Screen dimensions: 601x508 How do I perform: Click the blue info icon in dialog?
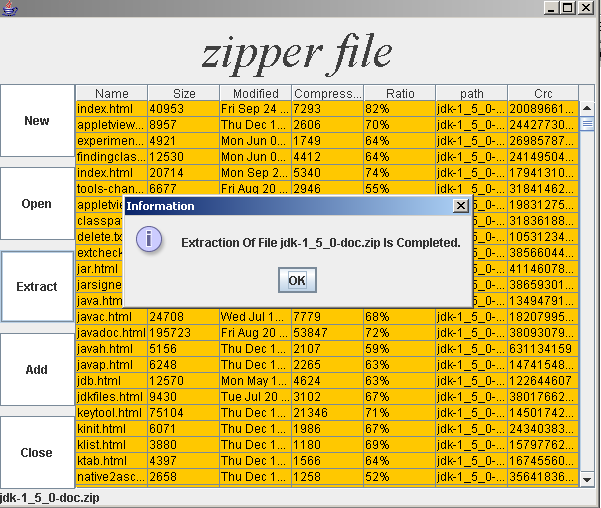(x=150, y=241)
